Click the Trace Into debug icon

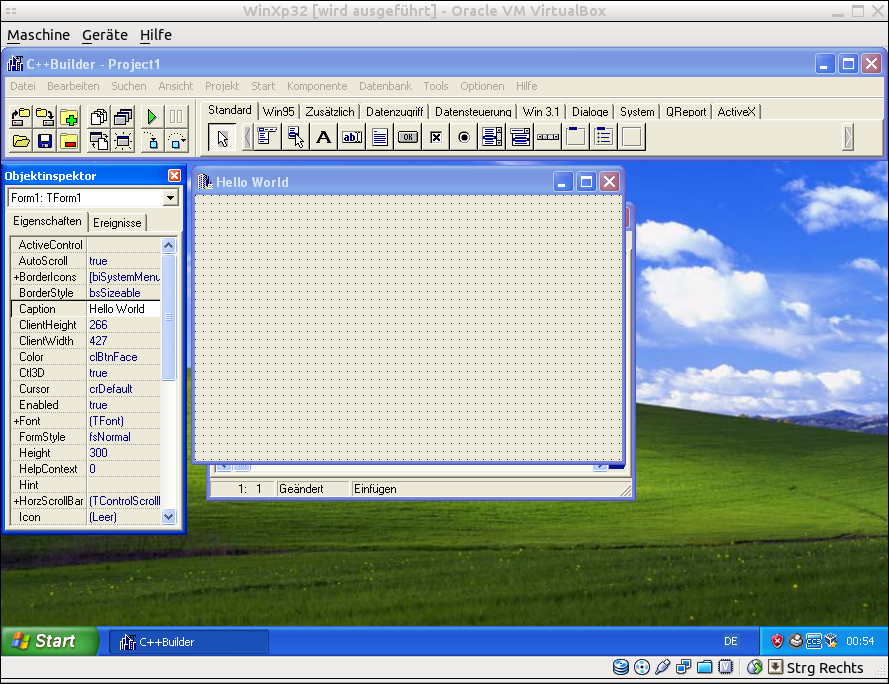click(x=152, y=141)
